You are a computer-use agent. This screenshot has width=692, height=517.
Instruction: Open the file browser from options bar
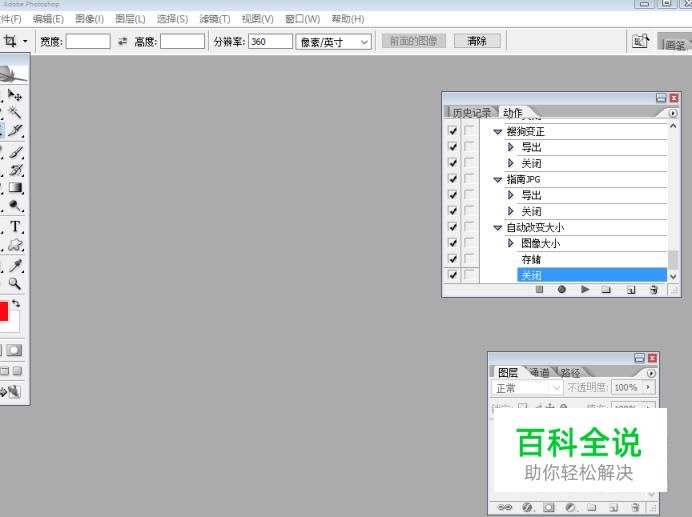(640, 42)
